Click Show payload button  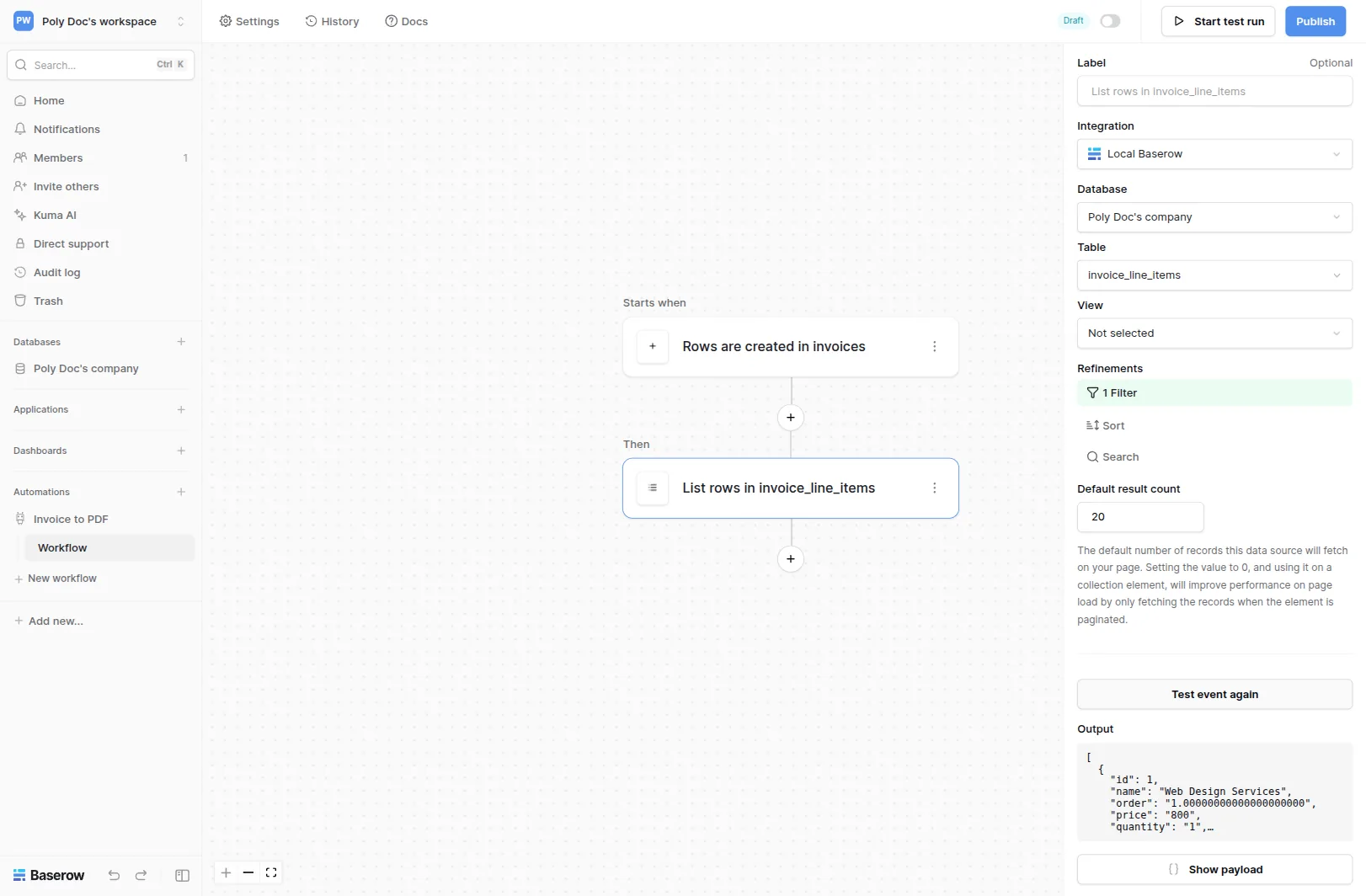tap(1214, 870)
